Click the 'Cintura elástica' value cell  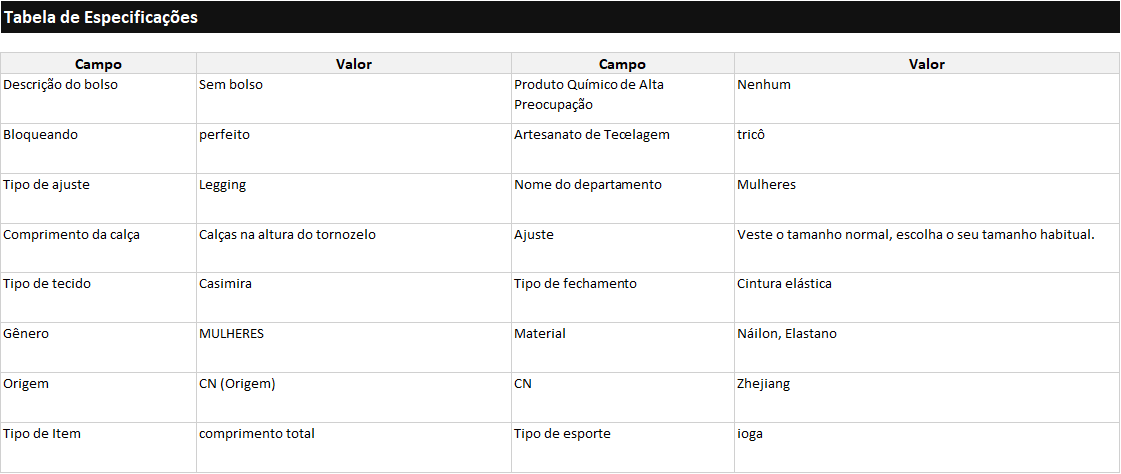click(x=784, y=284)
